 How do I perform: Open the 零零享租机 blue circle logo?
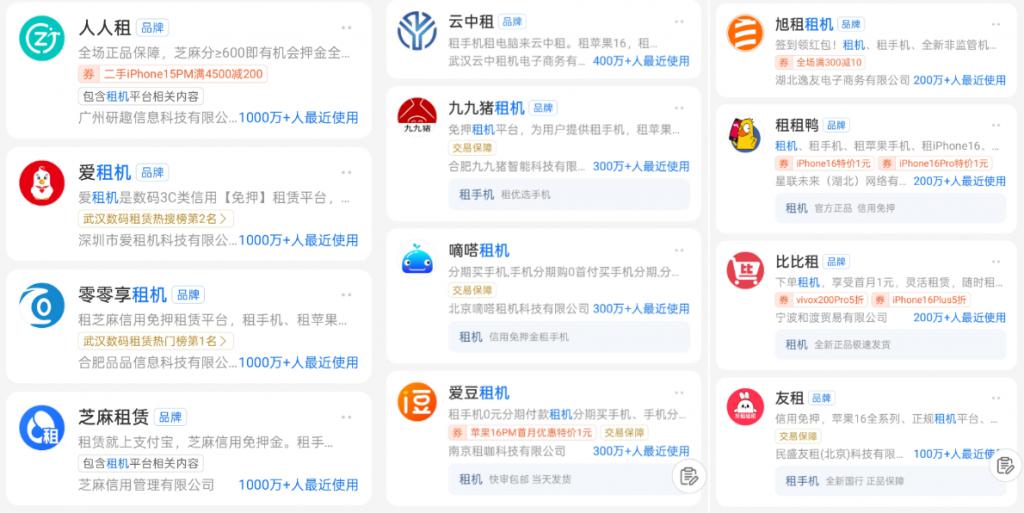coord(42,305)
